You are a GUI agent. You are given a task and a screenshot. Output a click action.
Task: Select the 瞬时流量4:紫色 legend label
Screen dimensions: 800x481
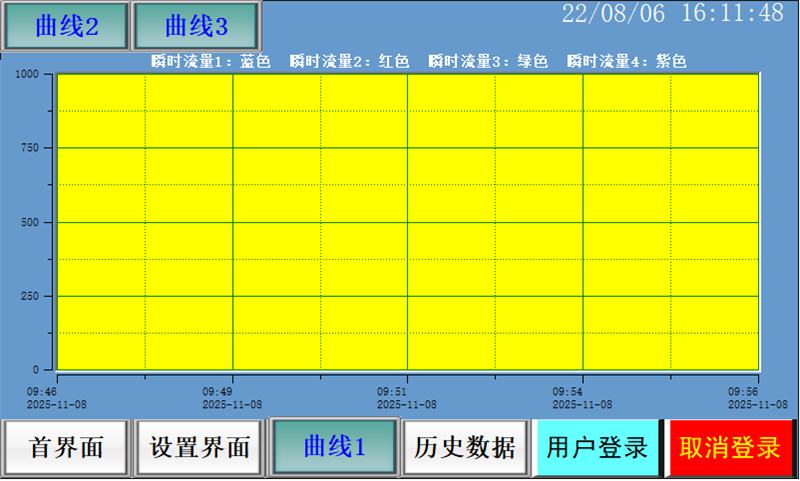[x=626, y=61]
